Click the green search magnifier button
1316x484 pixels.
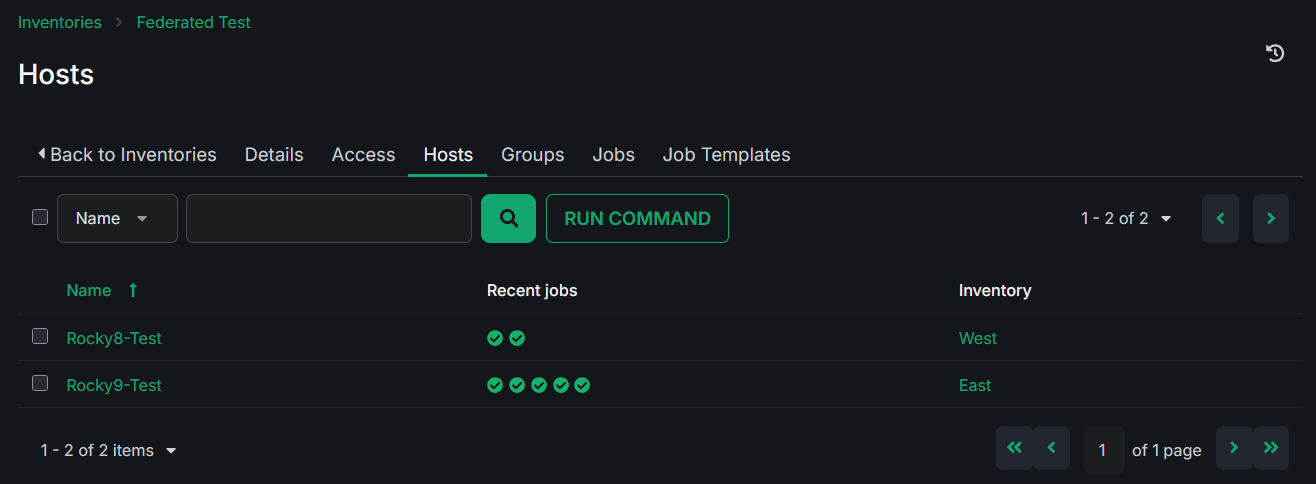tap(508, 218)
